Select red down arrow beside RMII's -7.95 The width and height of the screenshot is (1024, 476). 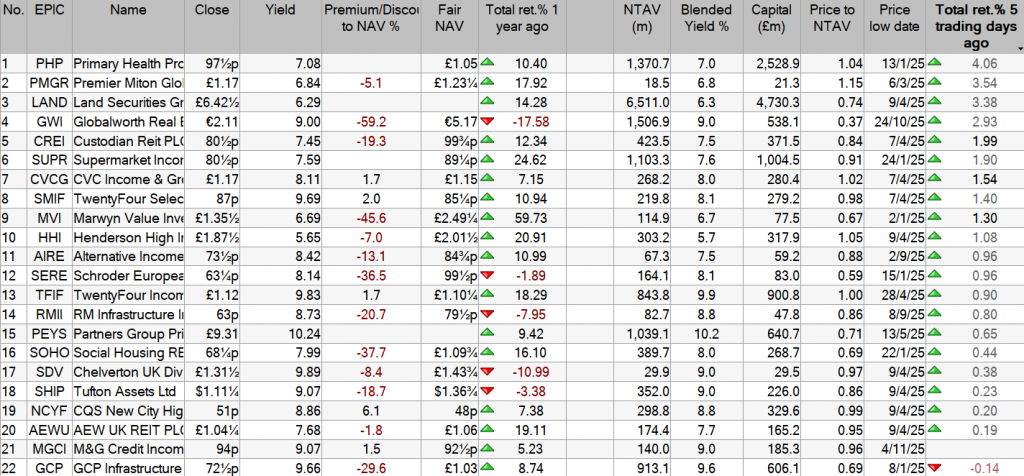pos(489,312)
